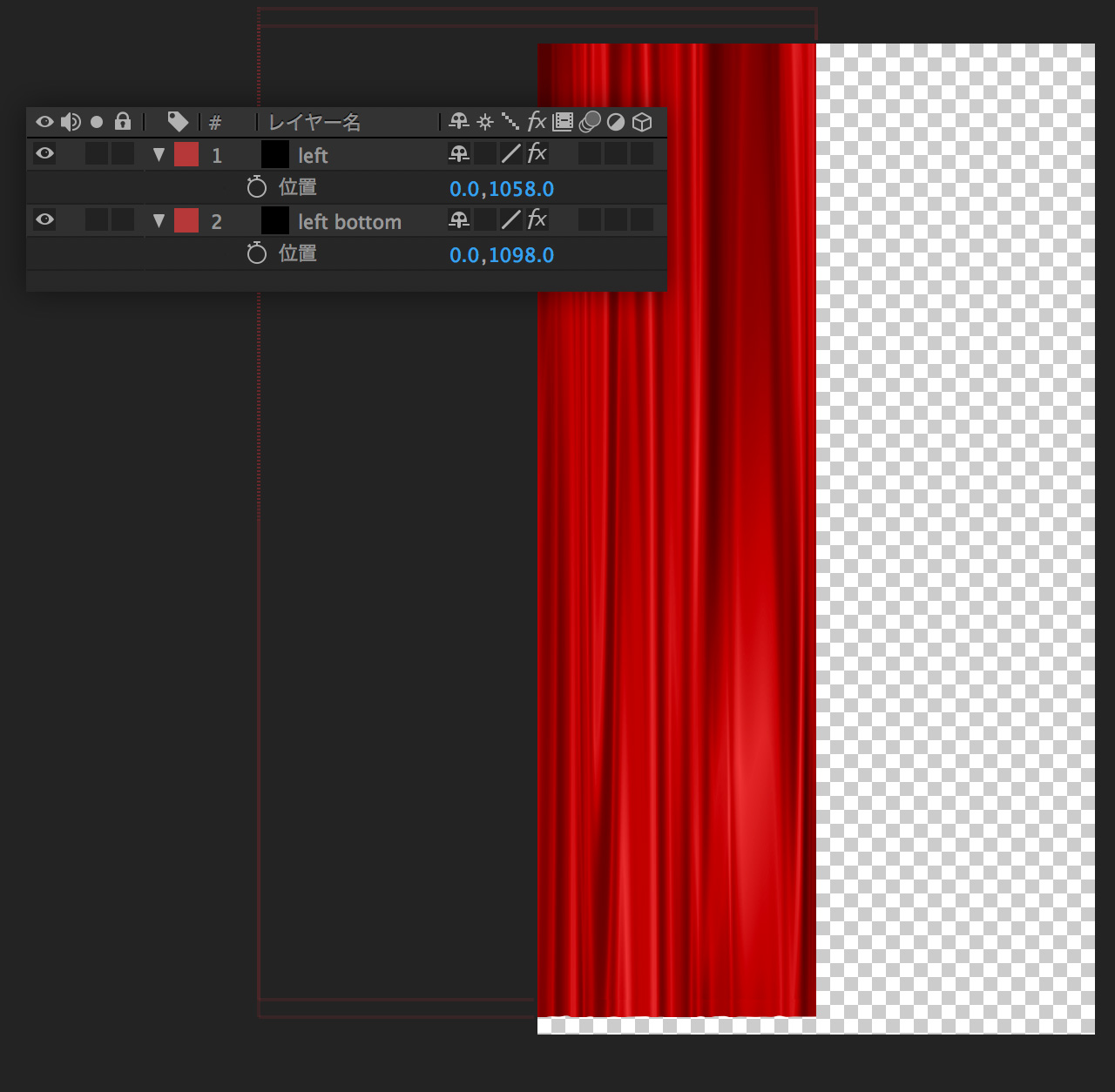Hide the left bottom layer using eye icon
This screenshot has height=1092, width=1115.
click(x=44, y=220)
